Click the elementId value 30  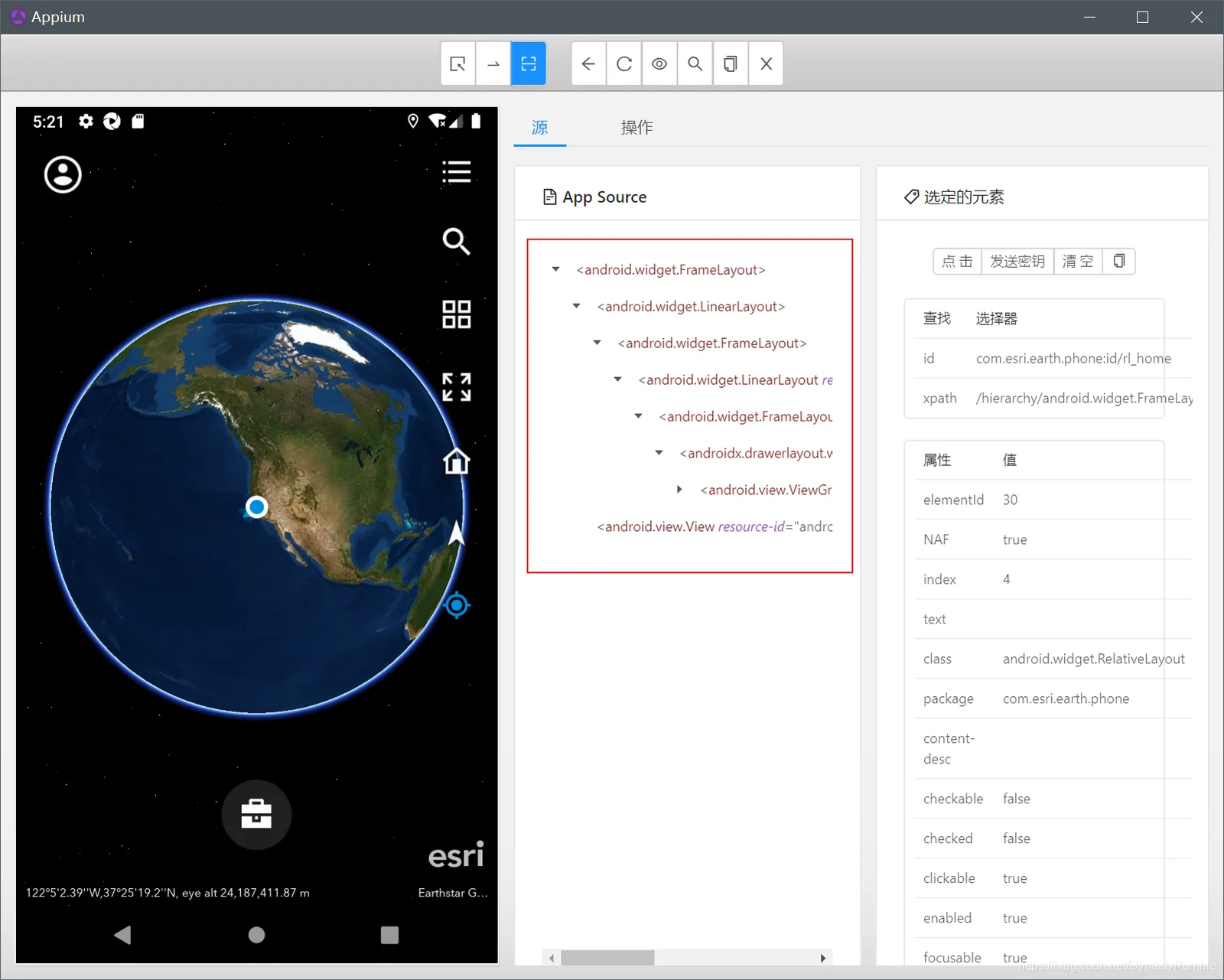[1010, 500]
